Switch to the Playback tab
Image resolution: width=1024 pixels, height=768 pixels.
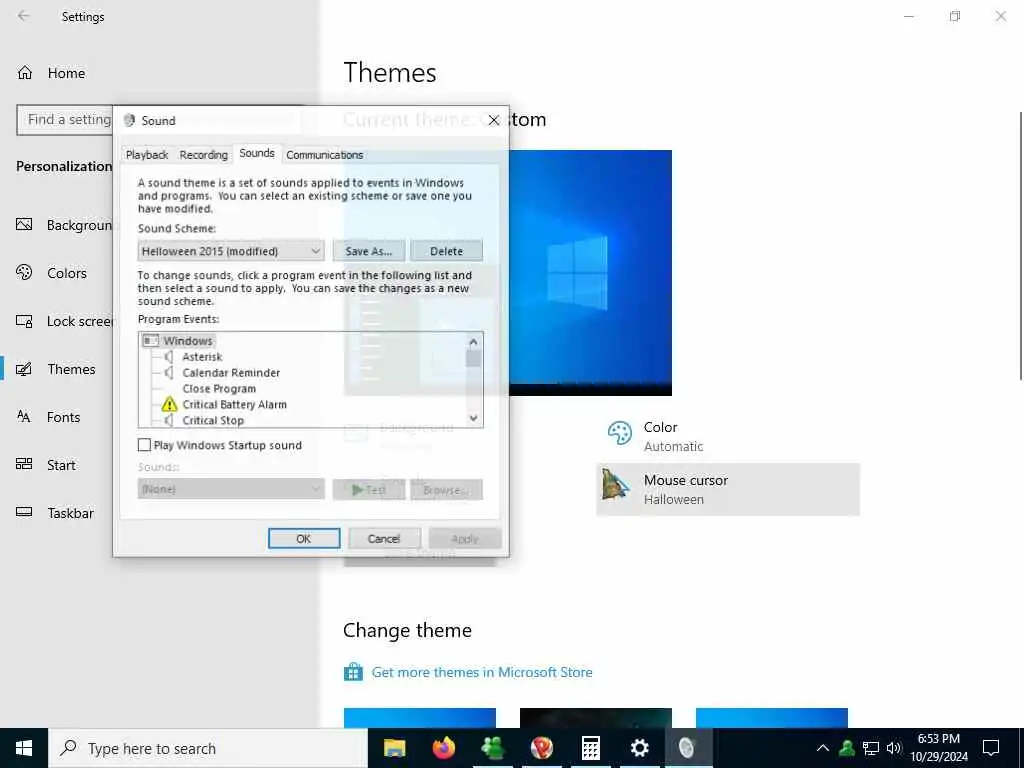click(147, 155)
